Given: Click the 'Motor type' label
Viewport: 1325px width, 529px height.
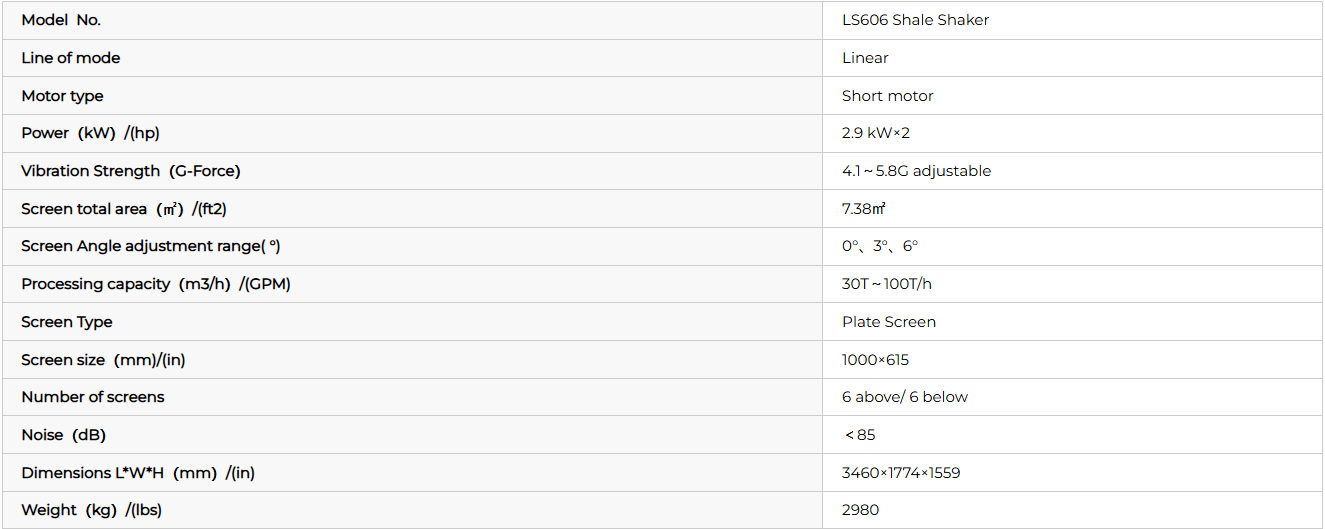Looking at the screenshot, I should (62, 96).
